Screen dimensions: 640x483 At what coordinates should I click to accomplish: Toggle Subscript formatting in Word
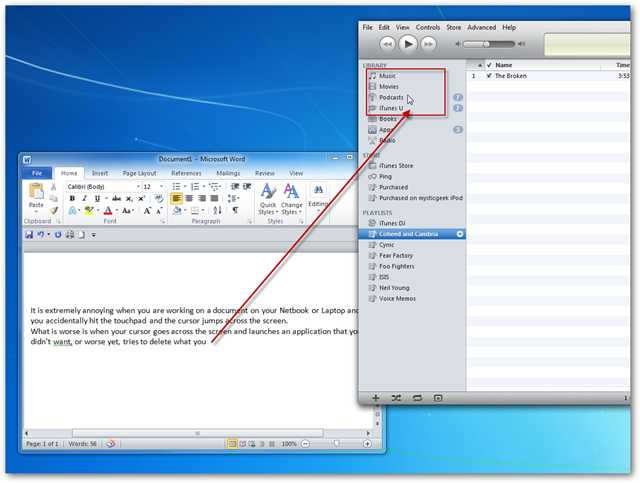129,198
